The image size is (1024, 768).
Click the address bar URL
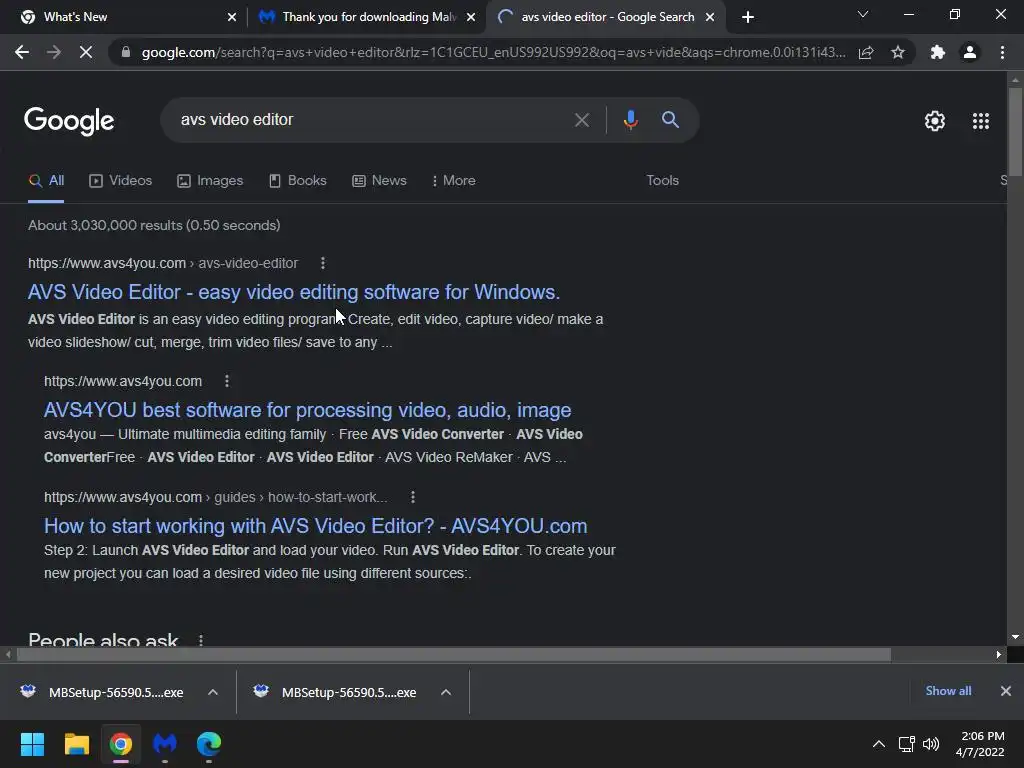coord(493,52)
